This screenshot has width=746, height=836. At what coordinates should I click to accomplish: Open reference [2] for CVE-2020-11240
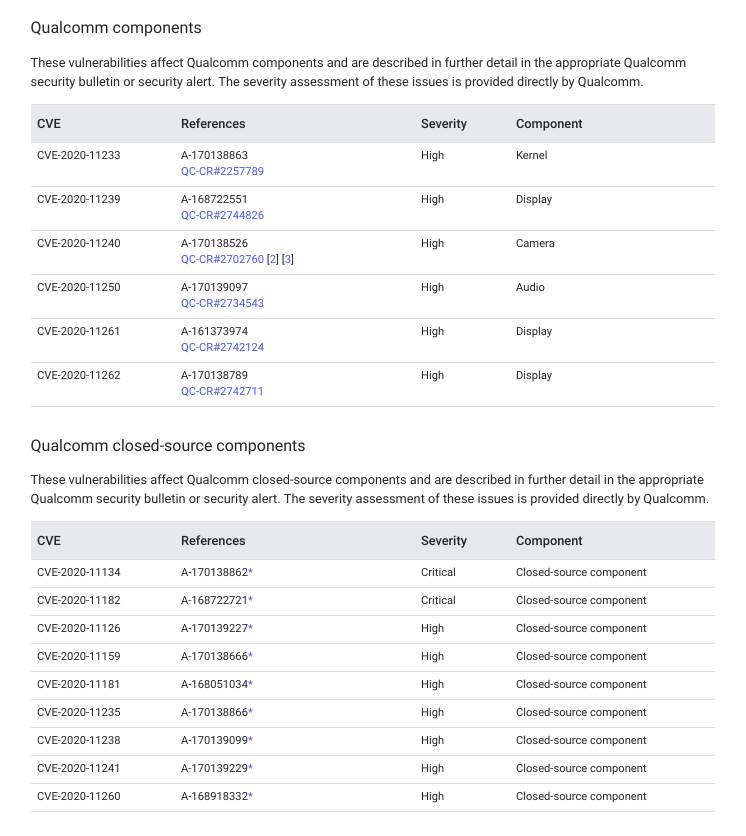pyautogui.click(x=273, y=259)
